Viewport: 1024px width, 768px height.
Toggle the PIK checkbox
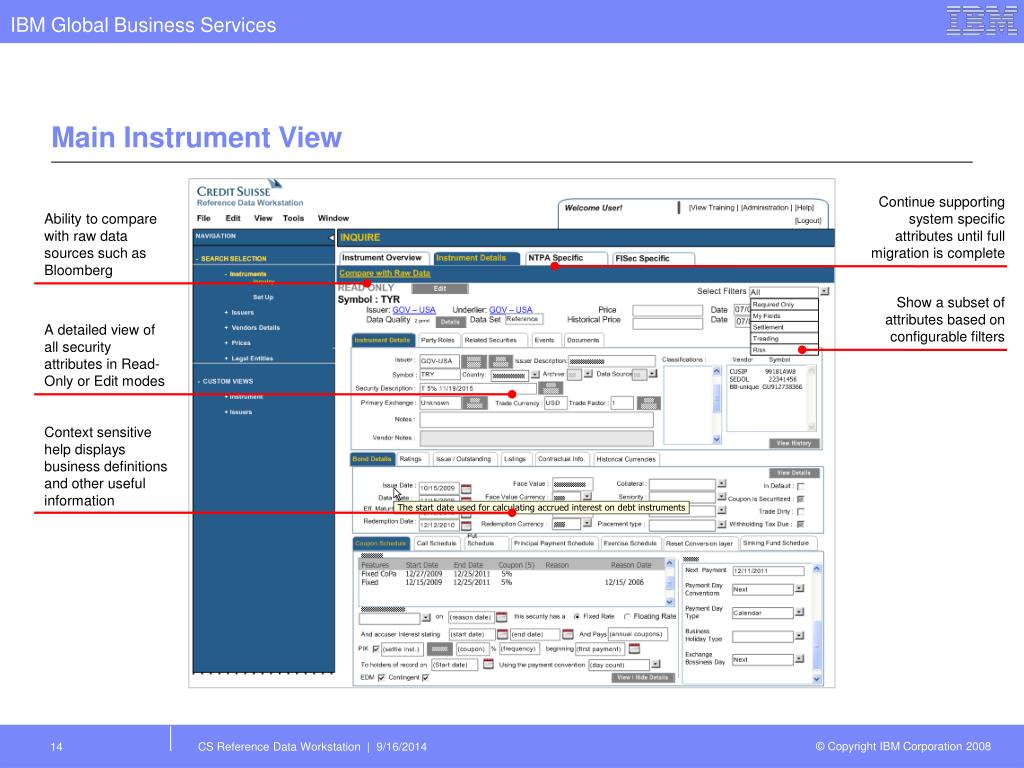pyautogui.click(x=376, y=649)
